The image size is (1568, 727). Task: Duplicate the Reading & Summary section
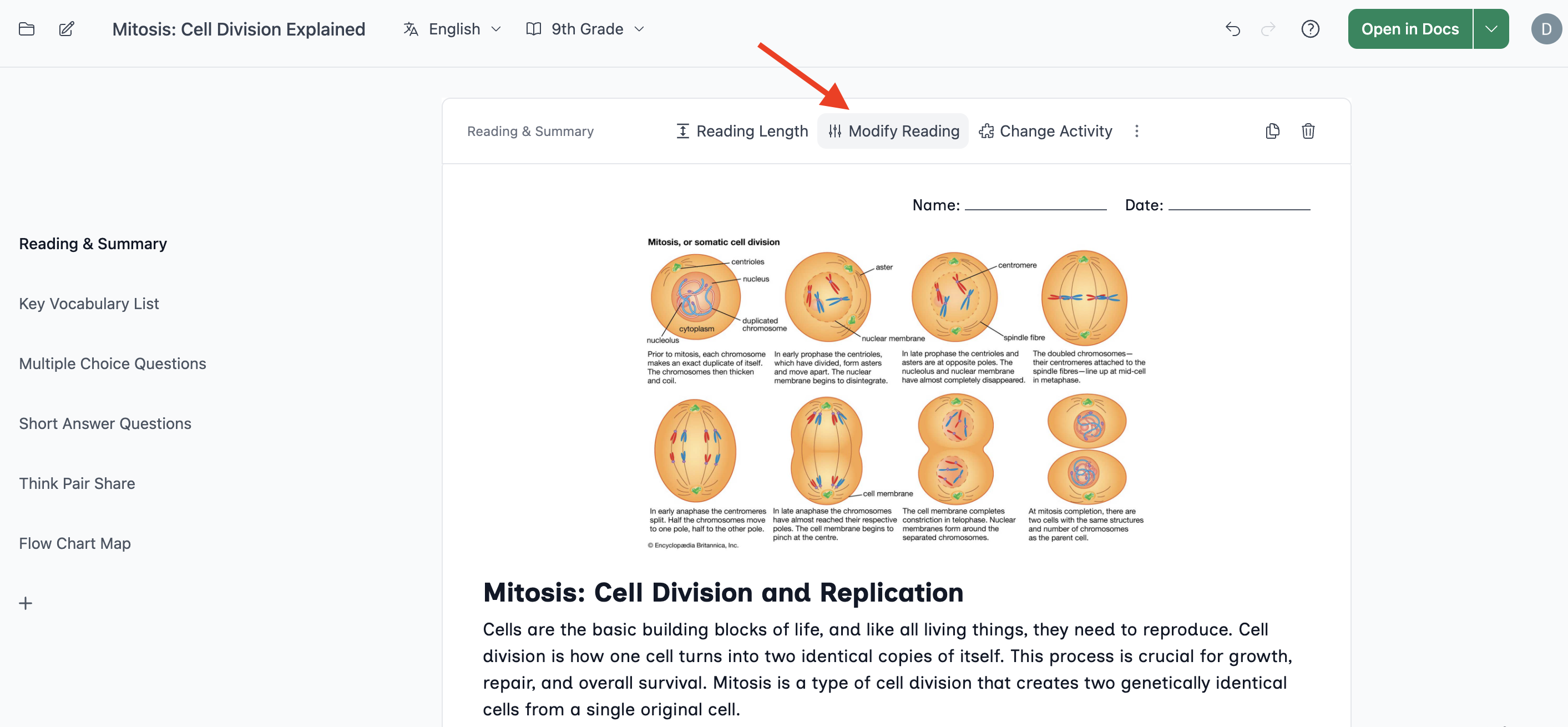1272,131
